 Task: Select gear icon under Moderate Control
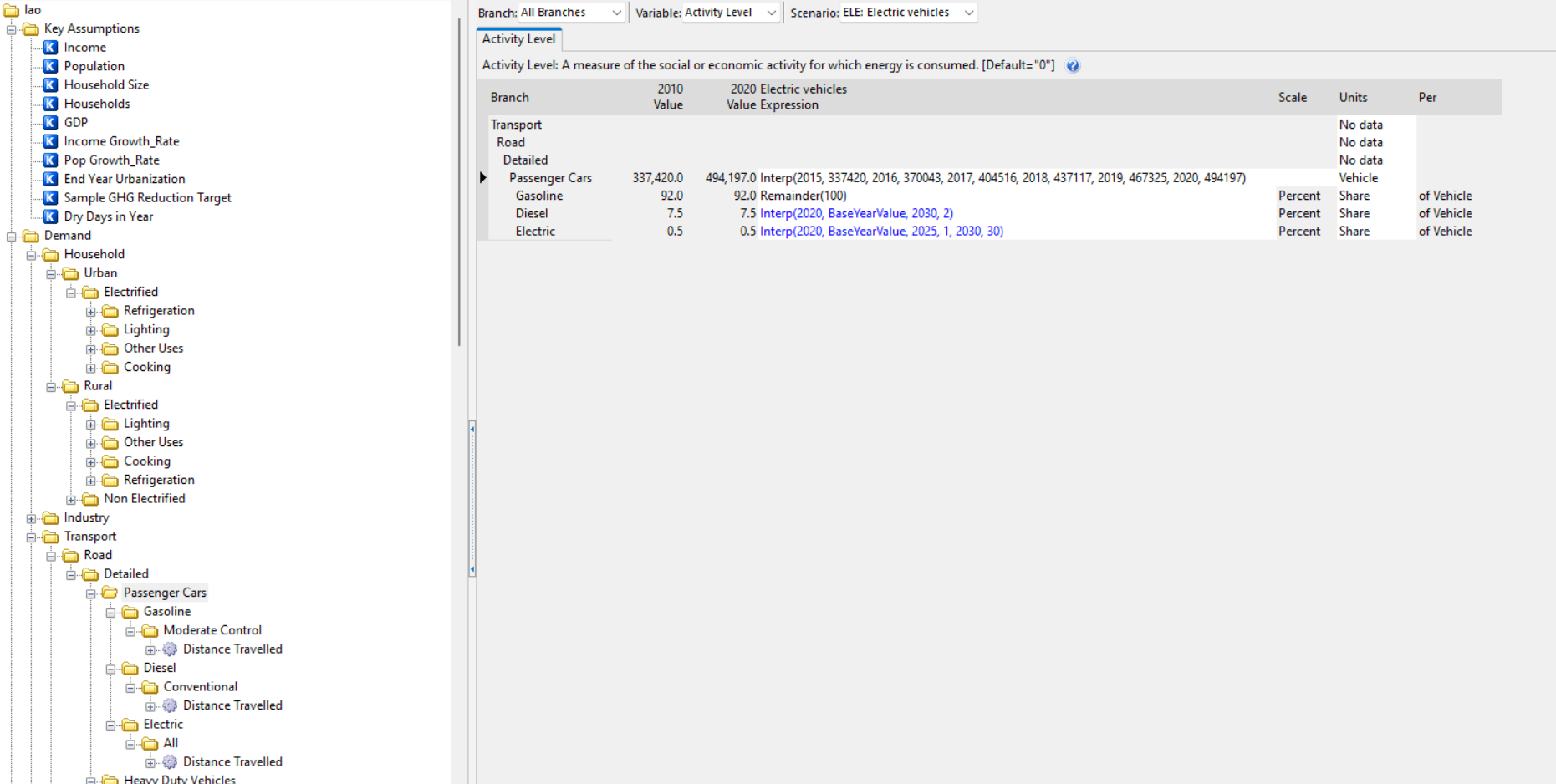[x=170, y=649]
